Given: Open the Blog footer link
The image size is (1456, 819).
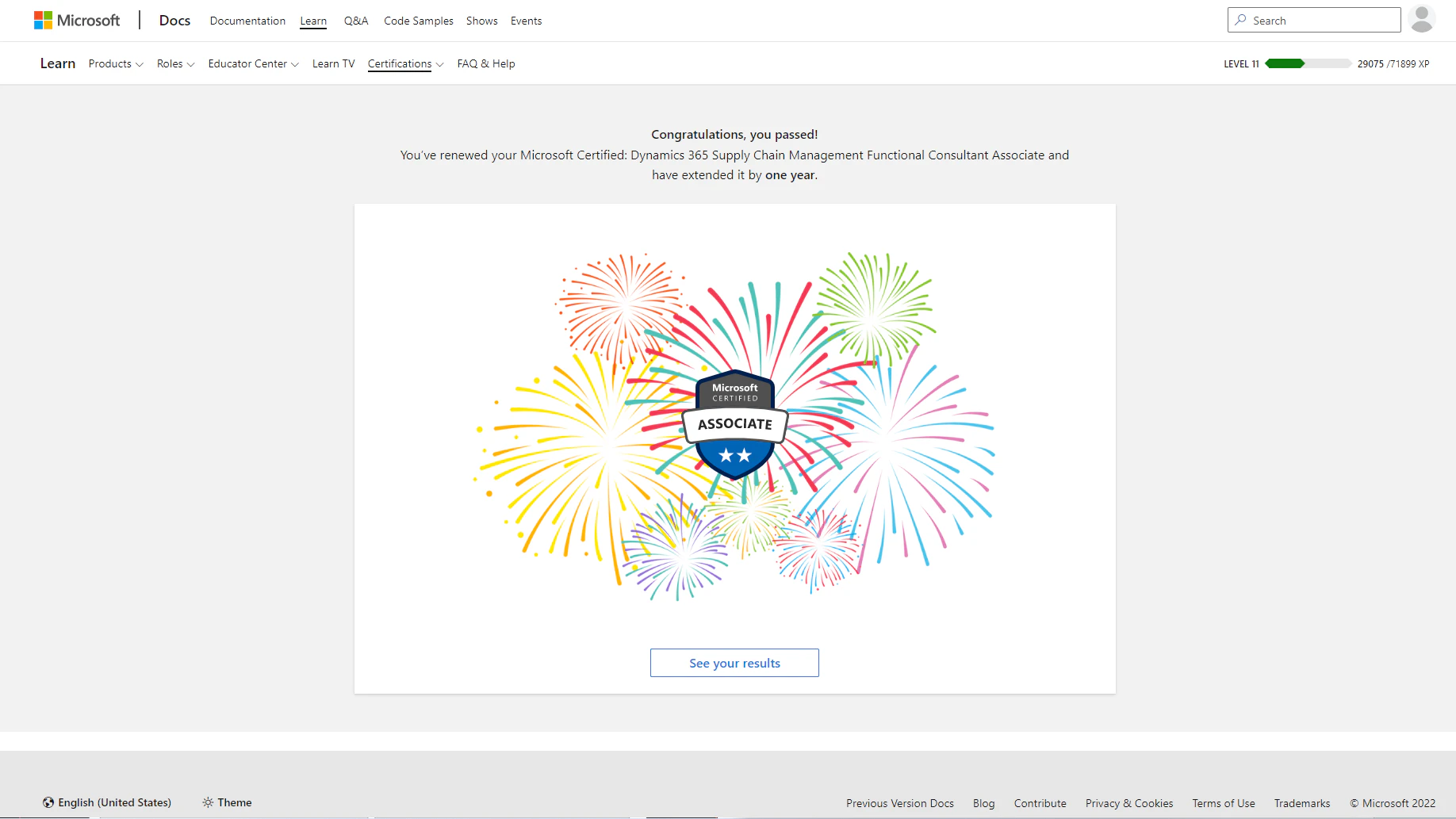Looking at the screenshot, I should (984, 803).
